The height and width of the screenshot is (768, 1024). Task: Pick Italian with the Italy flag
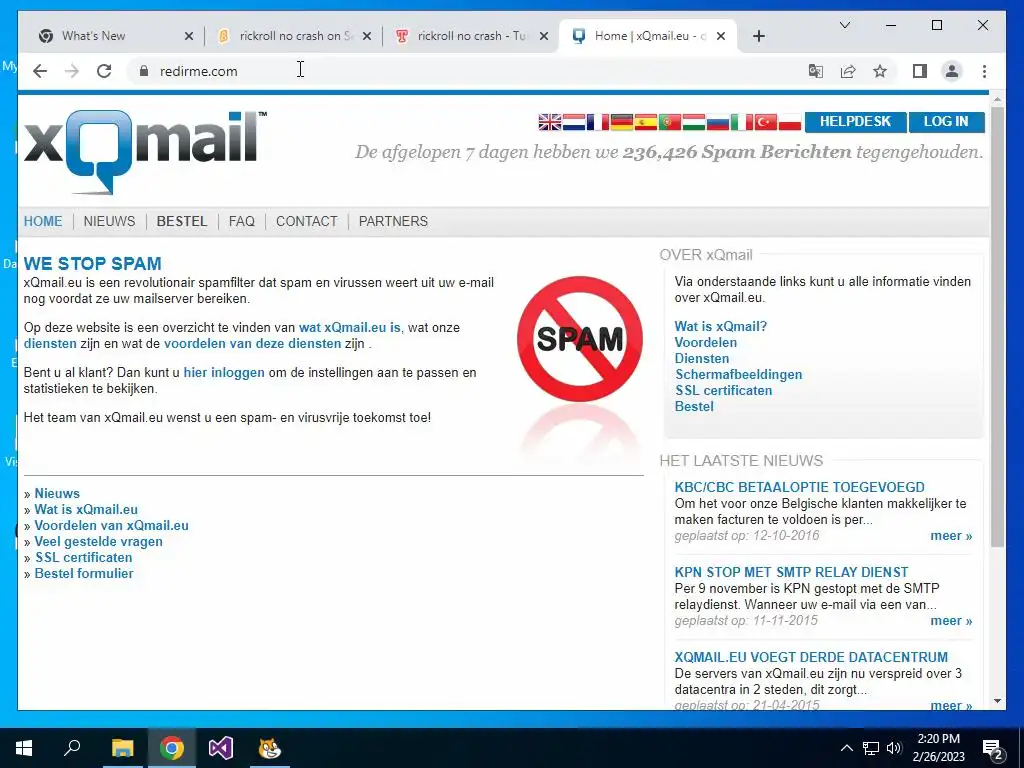[742, 122]
